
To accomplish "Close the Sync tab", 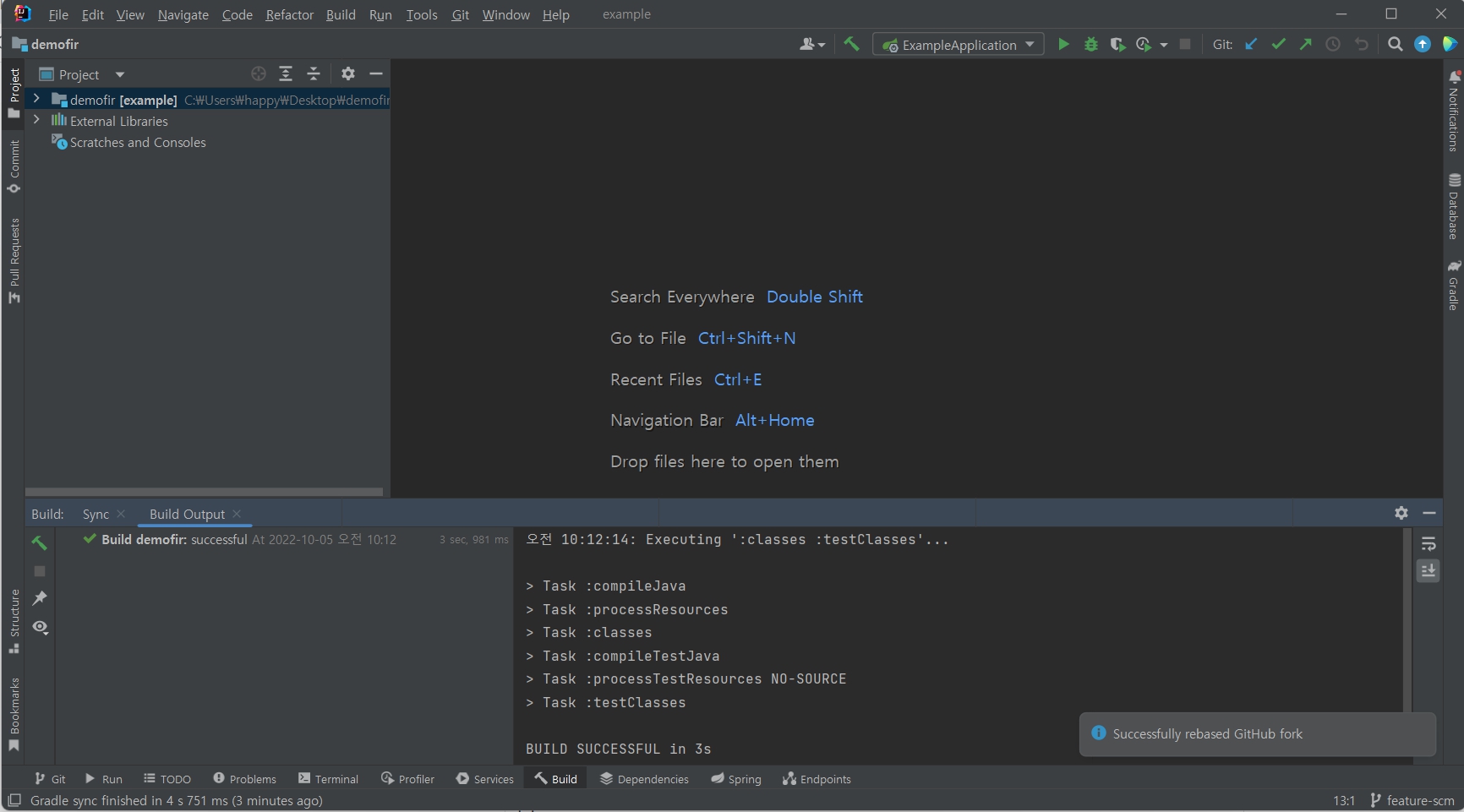I will pos(121,514).
